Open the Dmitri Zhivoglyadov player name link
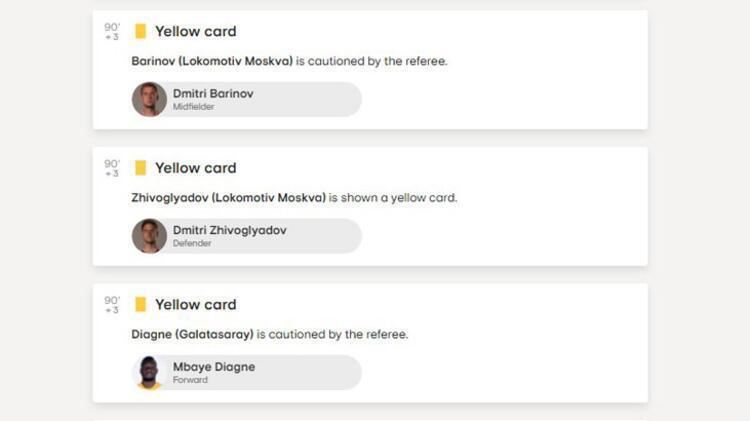The image size is (750, 421). tap(229, 230)
